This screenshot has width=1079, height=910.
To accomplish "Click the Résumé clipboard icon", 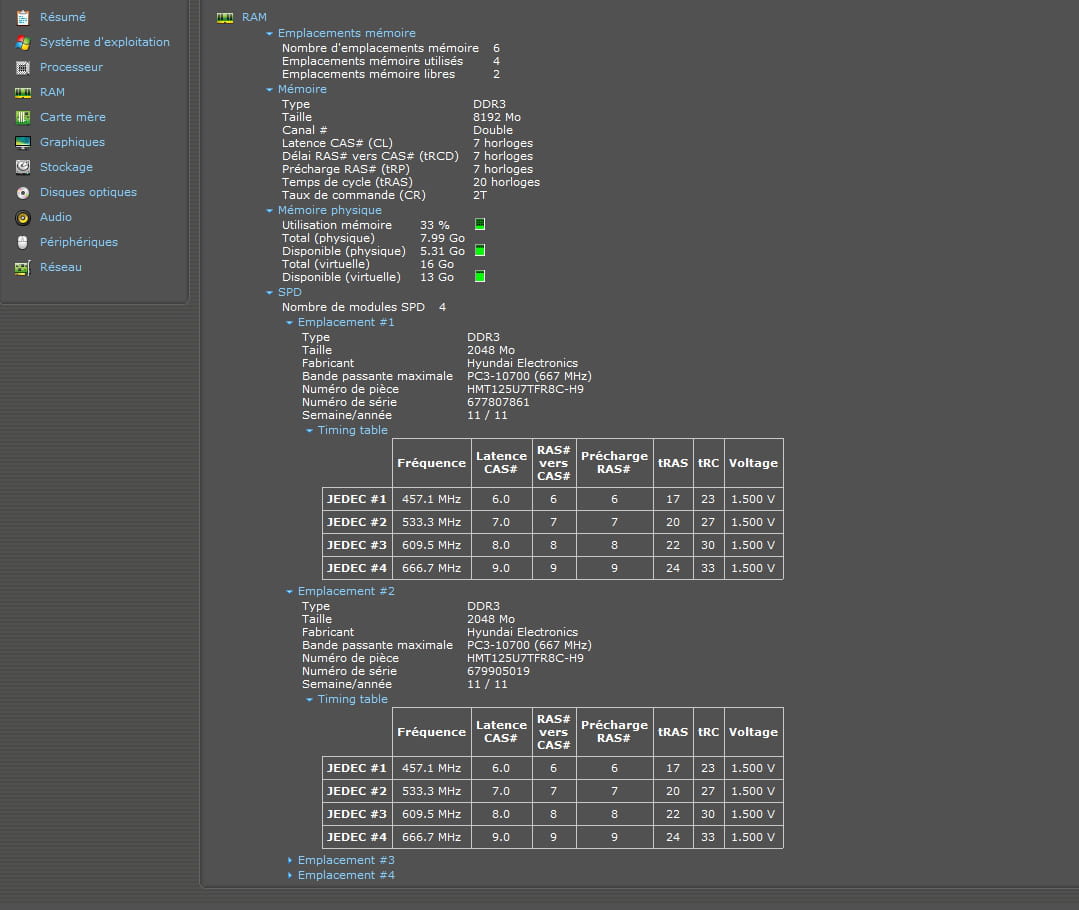I will pos(22,17).
